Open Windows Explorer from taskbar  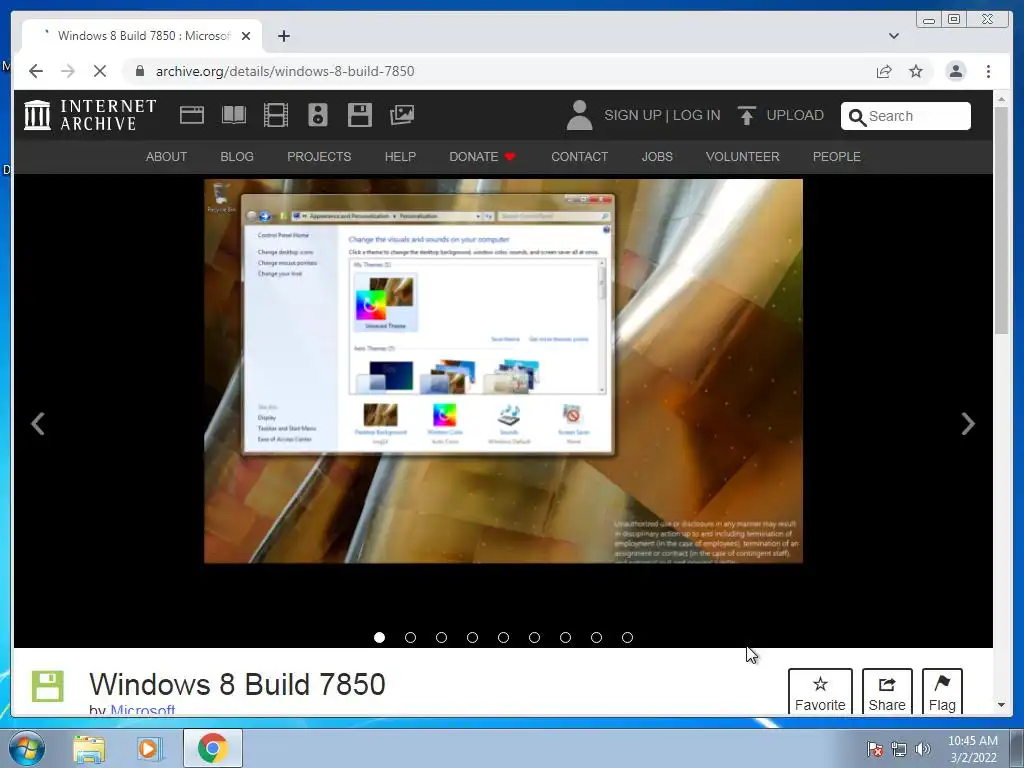pyautogui.click(x=89, y=749)
